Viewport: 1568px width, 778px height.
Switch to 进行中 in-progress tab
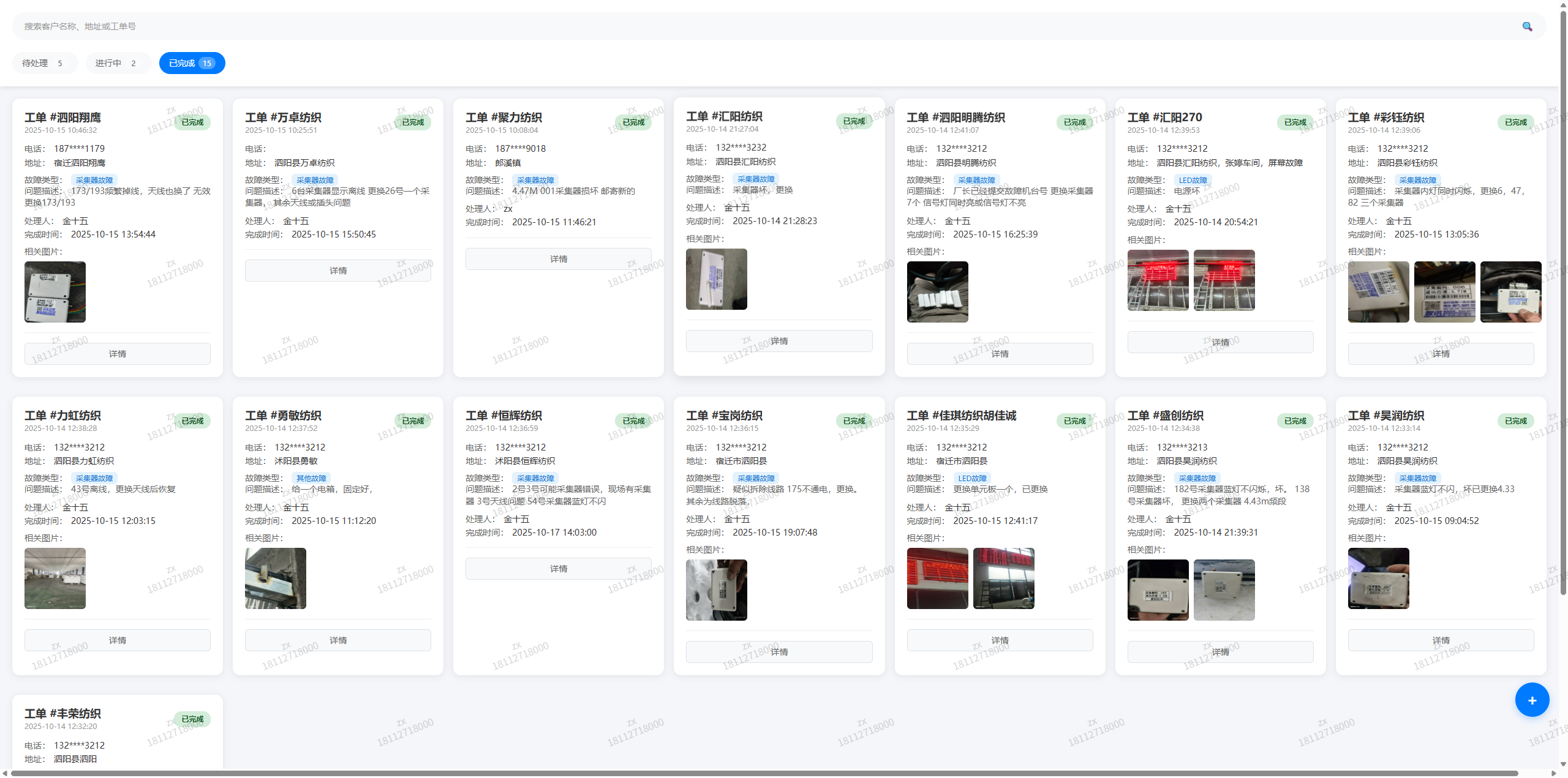[x=118, y=63]
